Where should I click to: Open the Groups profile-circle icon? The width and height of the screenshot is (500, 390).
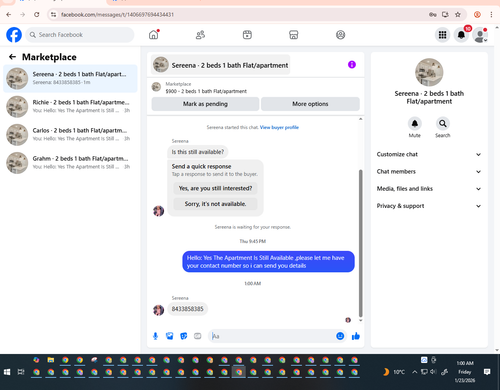(340, 35)
